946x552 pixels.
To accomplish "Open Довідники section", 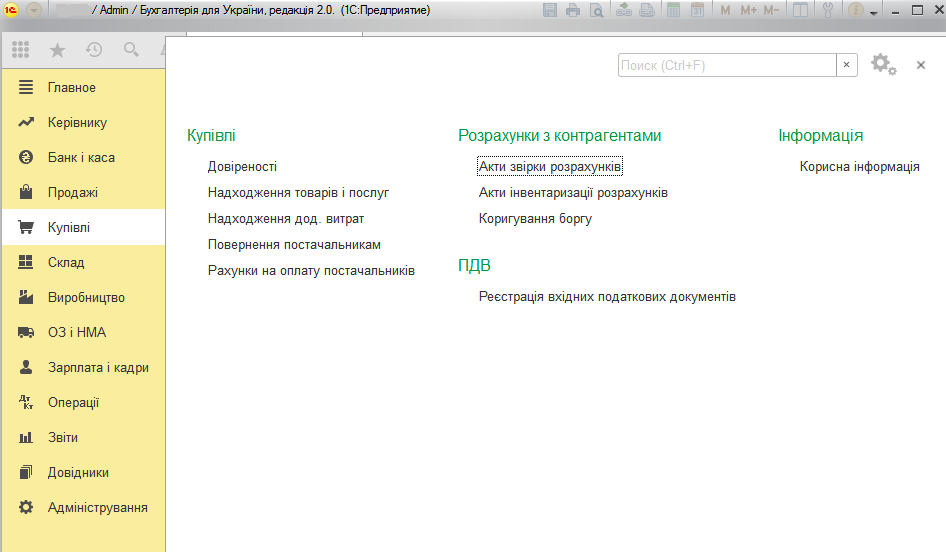I will (x=84, y=472).
